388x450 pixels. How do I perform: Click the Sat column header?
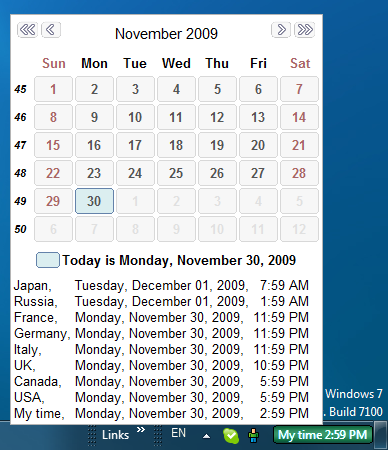click(300, 63)
